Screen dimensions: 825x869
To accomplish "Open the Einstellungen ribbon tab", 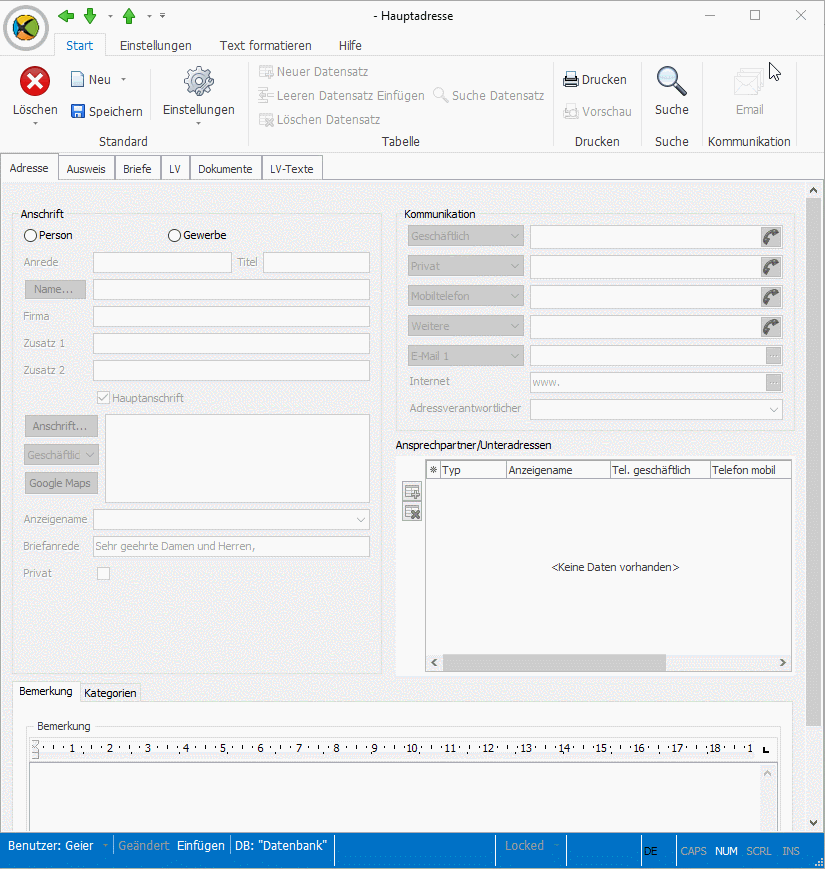I will pos(156,45).
